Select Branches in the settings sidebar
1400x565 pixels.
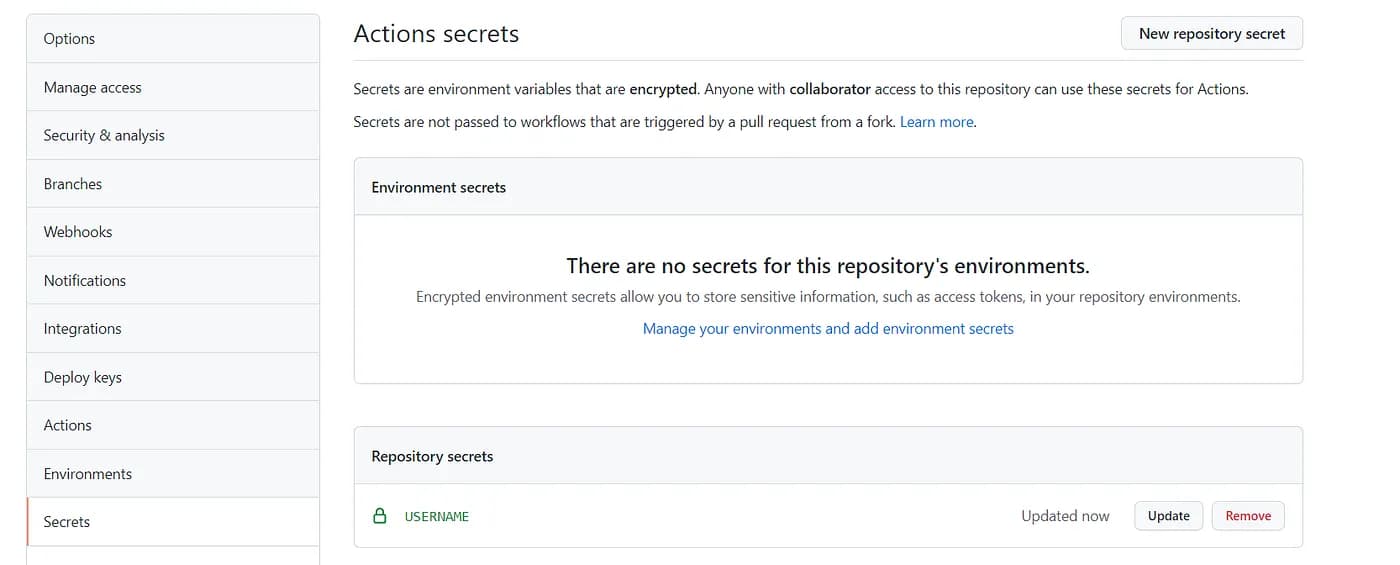(x=73, y=184)
